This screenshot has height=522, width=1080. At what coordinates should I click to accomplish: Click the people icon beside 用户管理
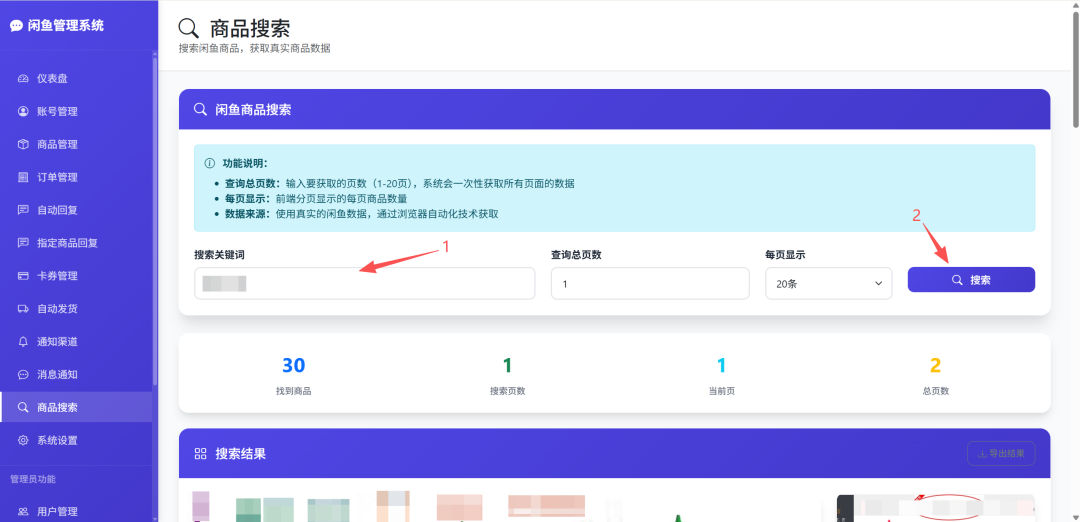23,512
